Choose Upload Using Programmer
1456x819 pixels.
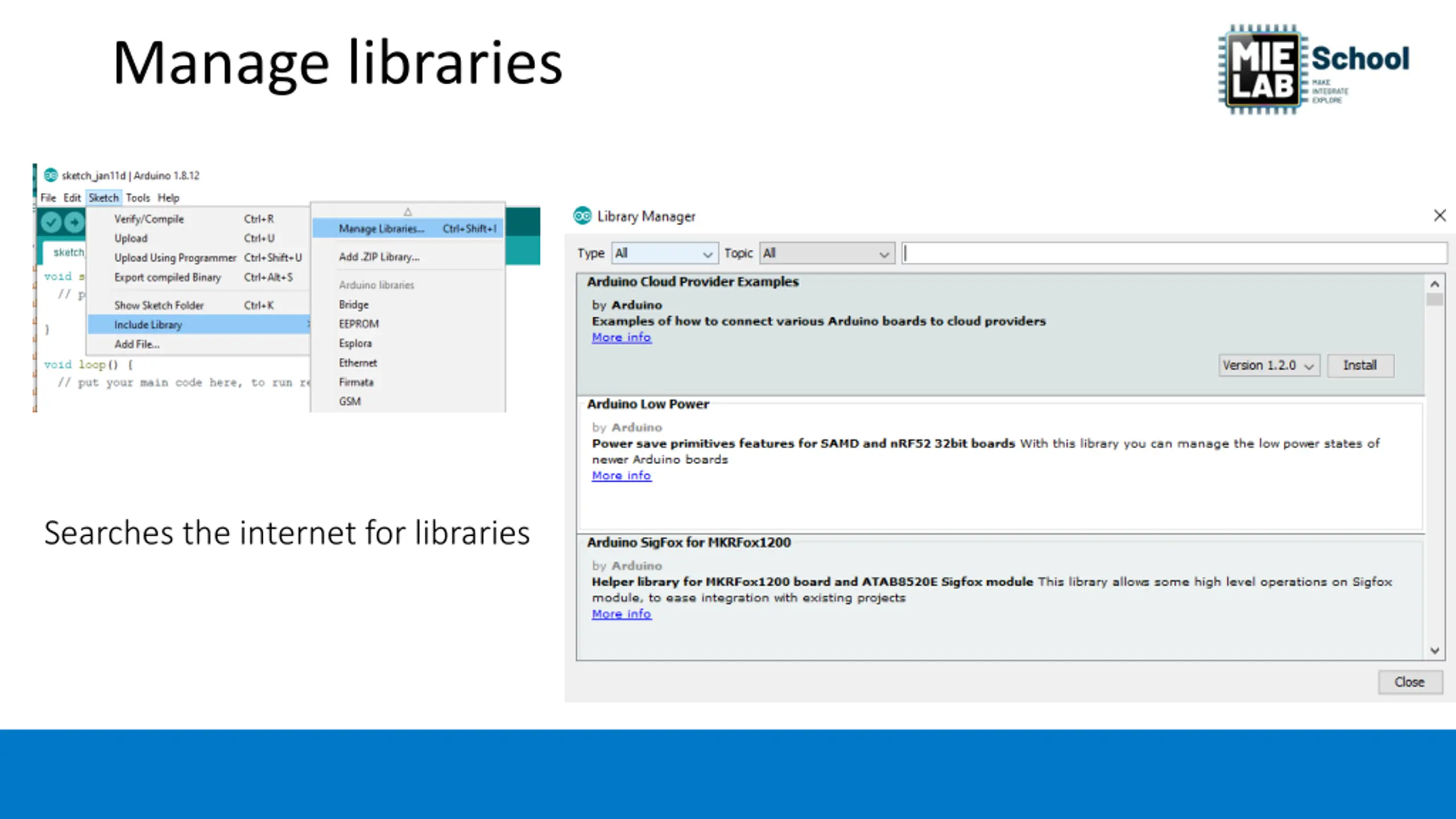199,258
